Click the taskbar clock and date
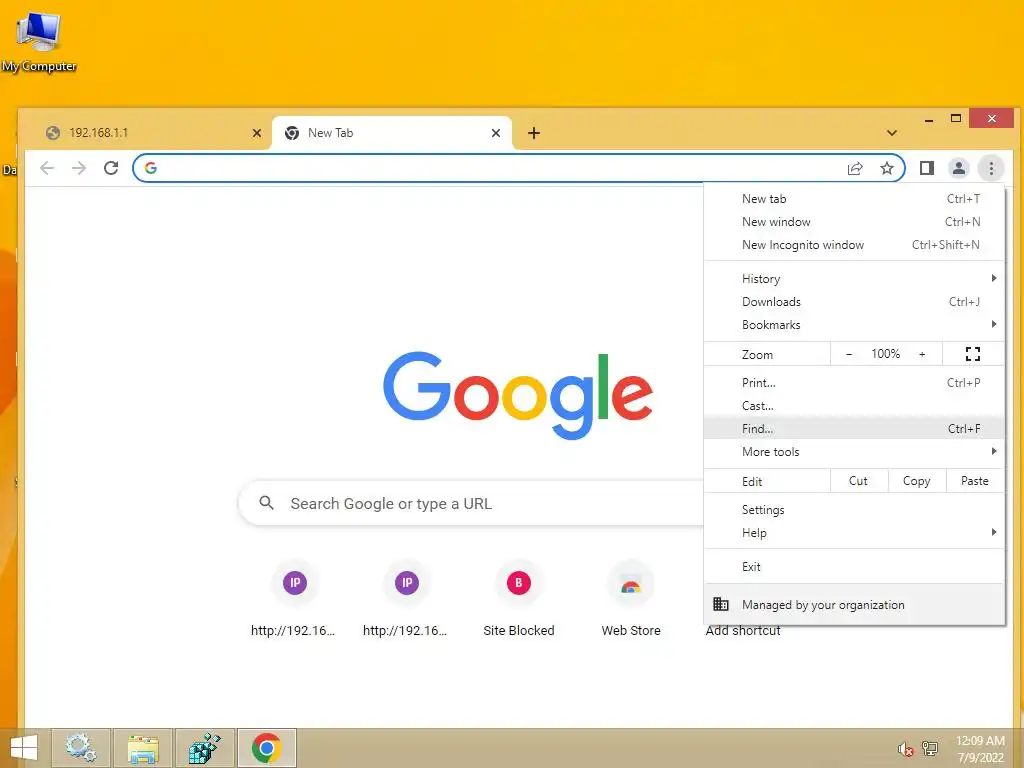This screenshot has width=1024, height=768. coord(980,749)
